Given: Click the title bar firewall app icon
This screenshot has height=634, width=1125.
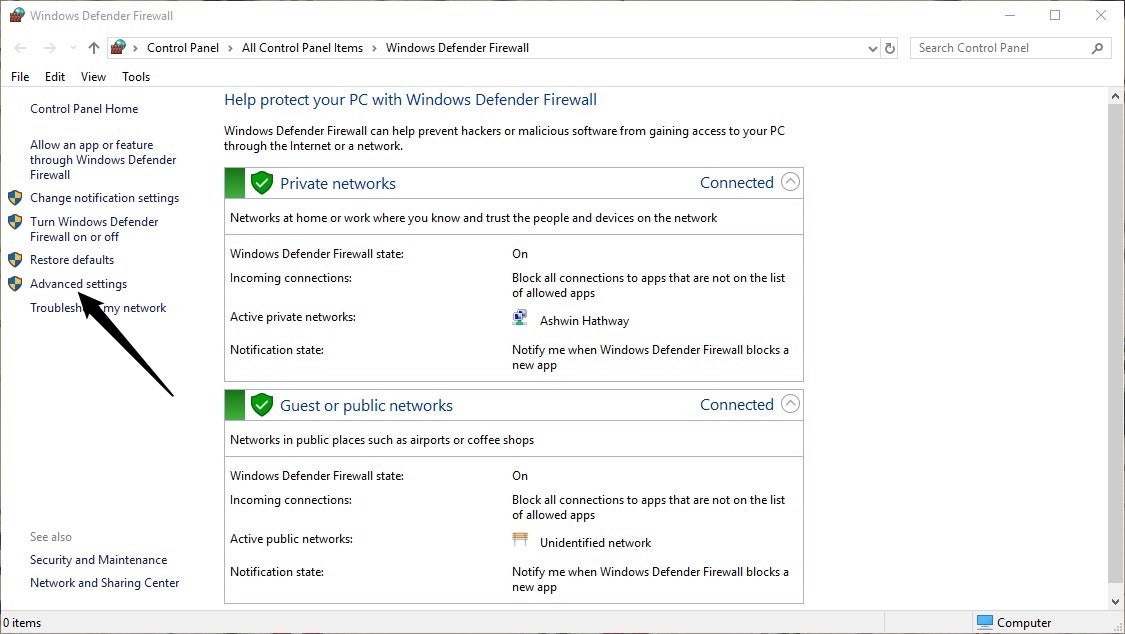Looking at the screenshot, I should tap(17, 15).
